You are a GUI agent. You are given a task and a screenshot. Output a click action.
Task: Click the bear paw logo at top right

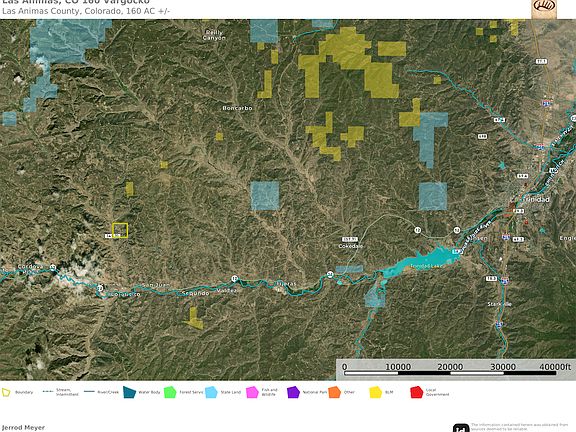[544, 8]
